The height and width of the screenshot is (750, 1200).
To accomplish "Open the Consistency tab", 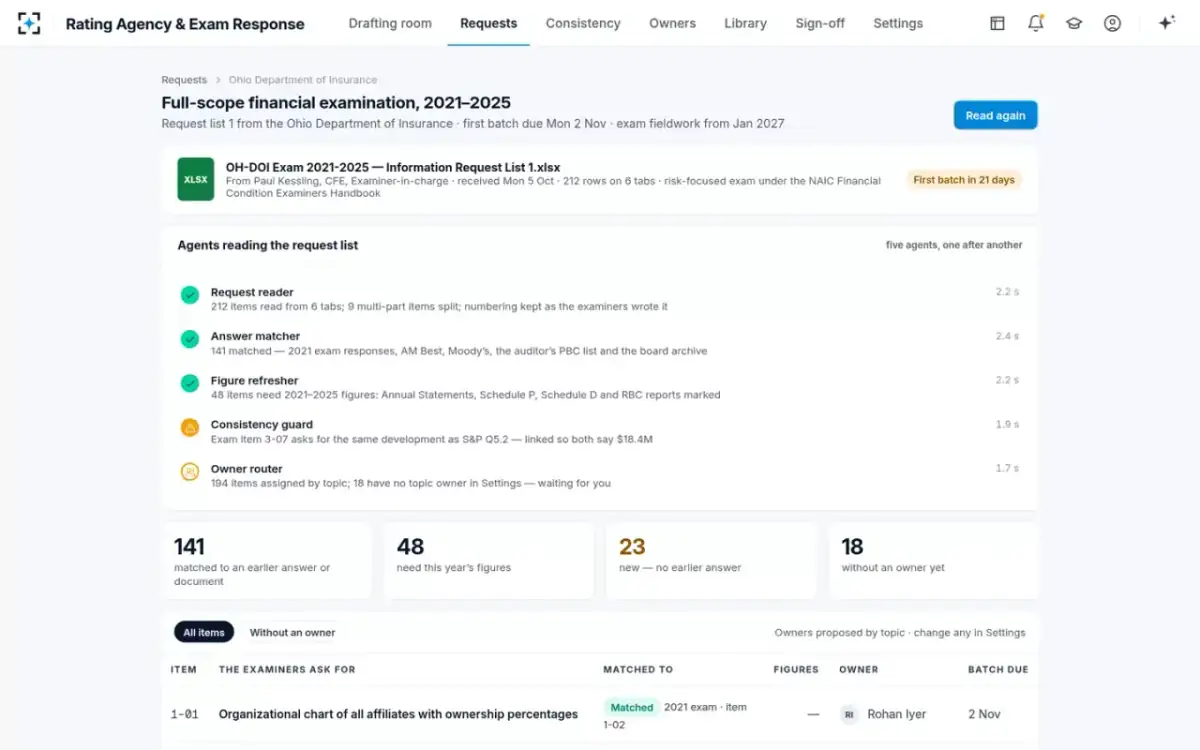I will tap(583, 23).
